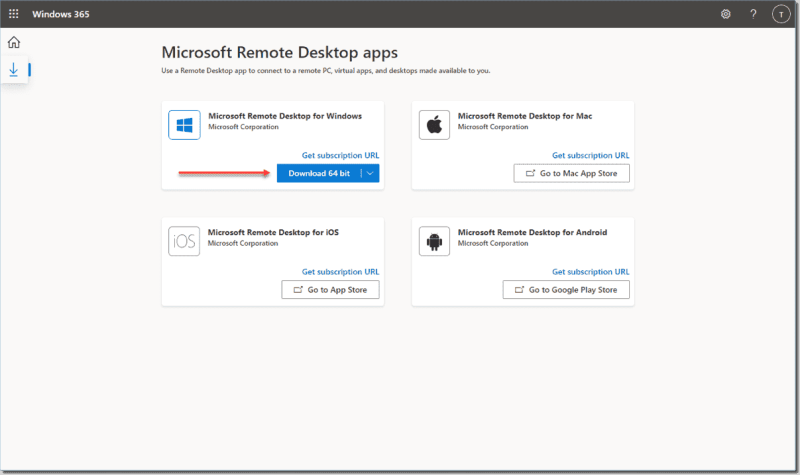Click the iOS logo app icon
This screenshot has width=800, height=475.
(184, 241)
